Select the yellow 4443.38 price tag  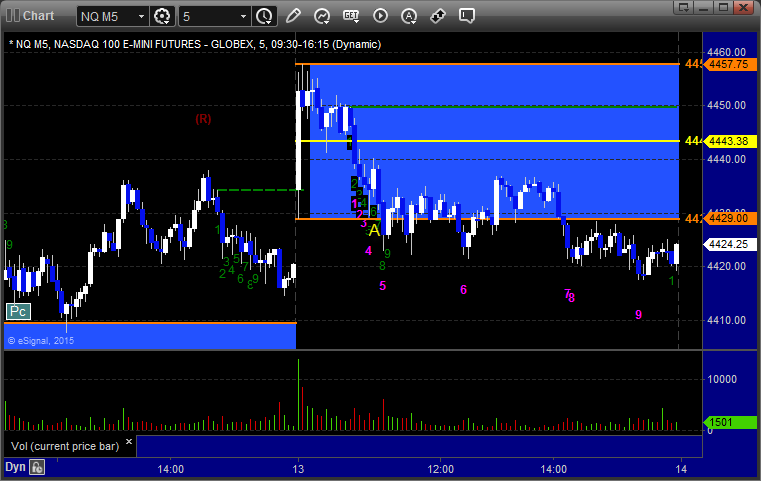[729, 141]
